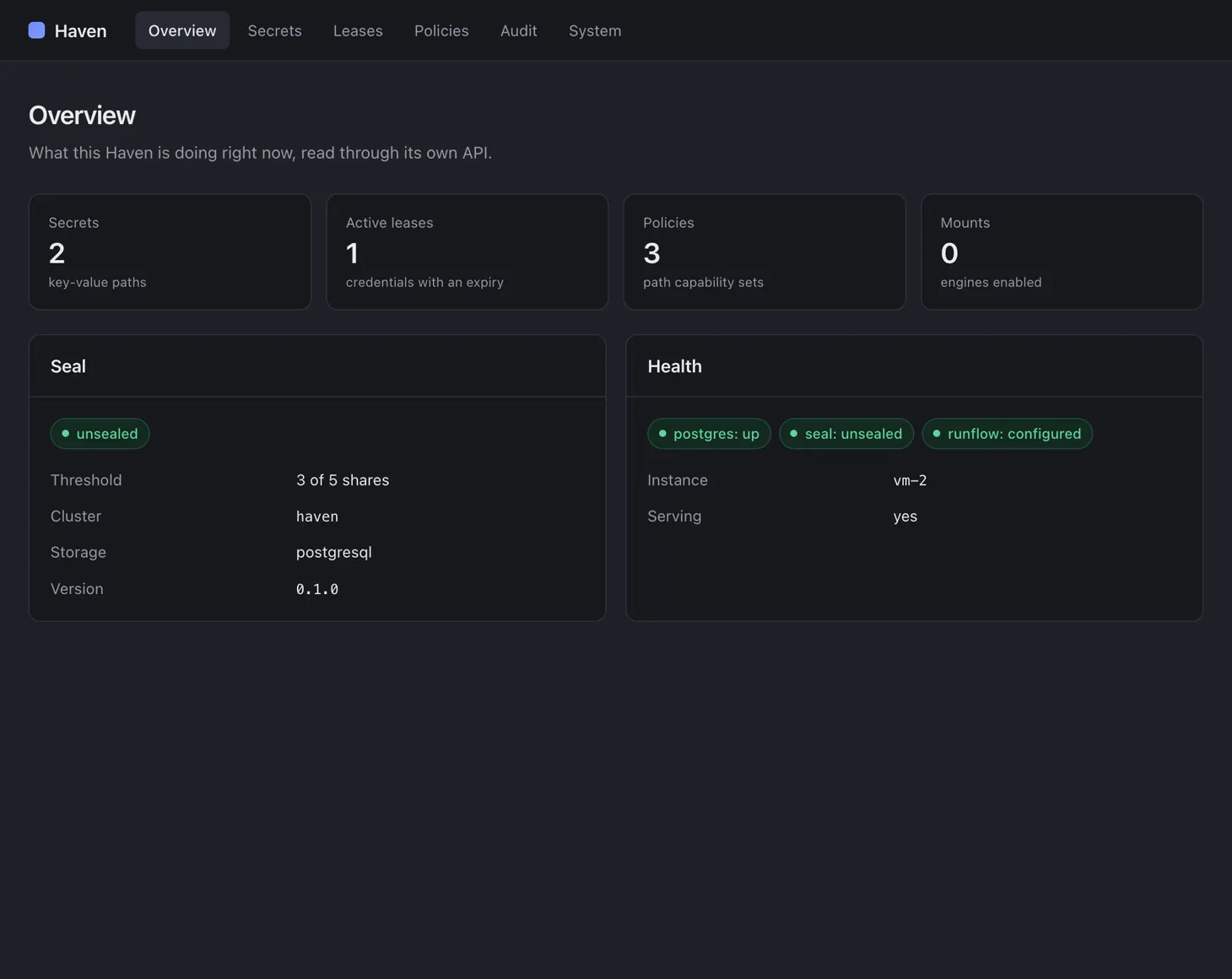This screenshot has height=979, width=1232.
Task: Click the Serving value 'yes'
Action: [x=905, y=517]
